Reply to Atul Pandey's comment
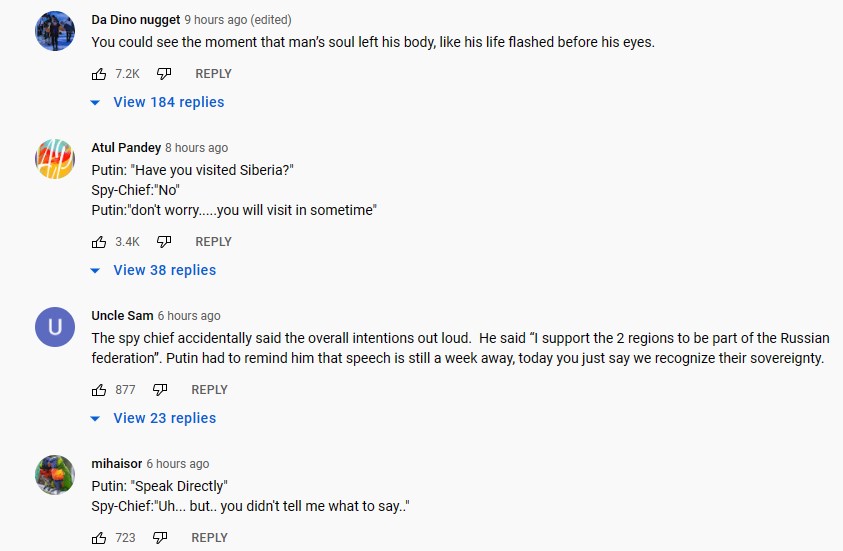The image size is (843, 551). coord(213,242)
